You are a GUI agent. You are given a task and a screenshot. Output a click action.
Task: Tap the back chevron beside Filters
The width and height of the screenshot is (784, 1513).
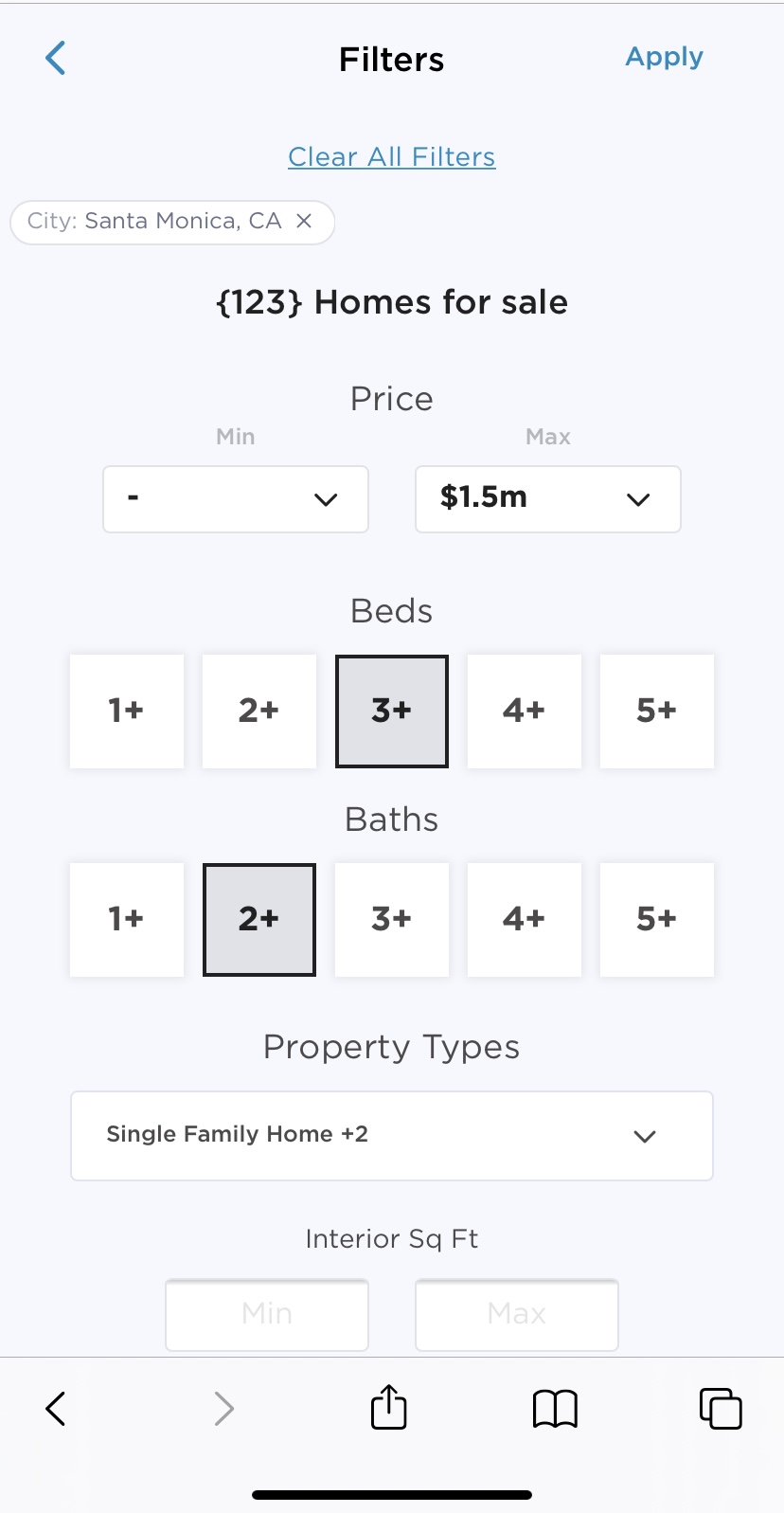tap(56, 59)
